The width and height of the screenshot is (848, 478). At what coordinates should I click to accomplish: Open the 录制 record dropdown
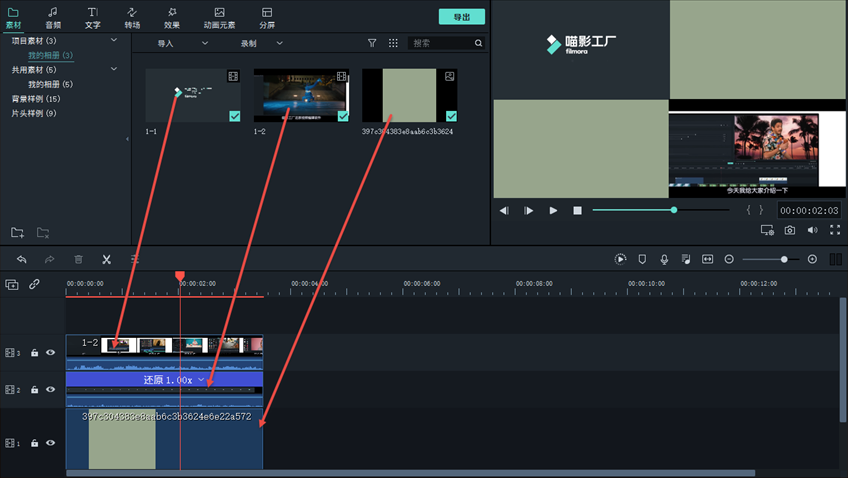coord(261,44)
